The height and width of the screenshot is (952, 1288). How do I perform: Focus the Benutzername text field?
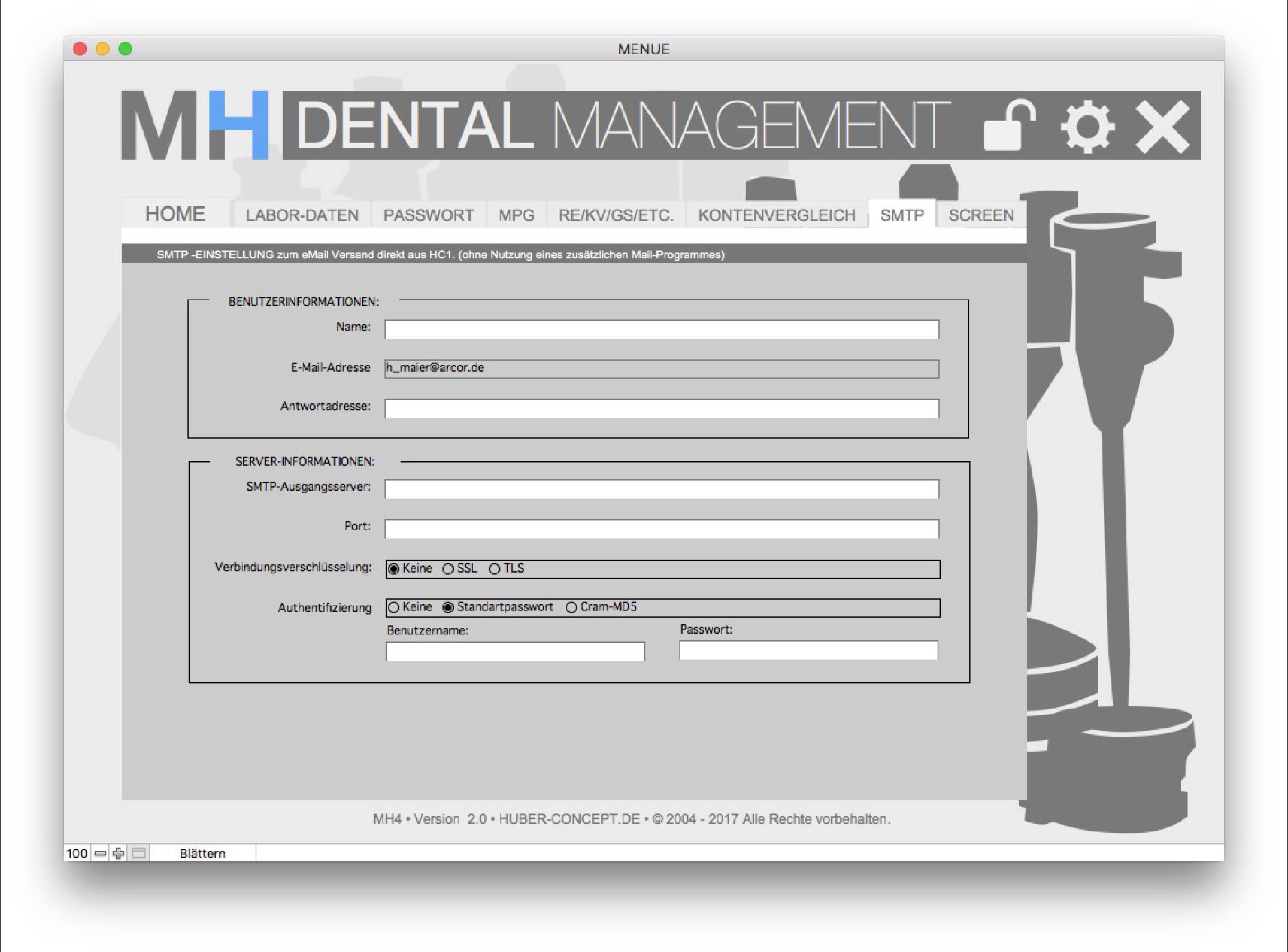[x=515, y=651]
